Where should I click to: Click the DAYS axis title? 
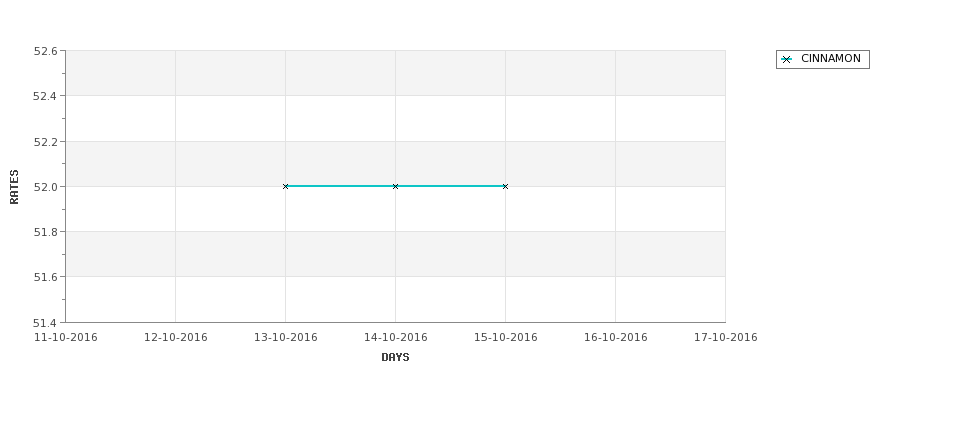pos(395,357)
